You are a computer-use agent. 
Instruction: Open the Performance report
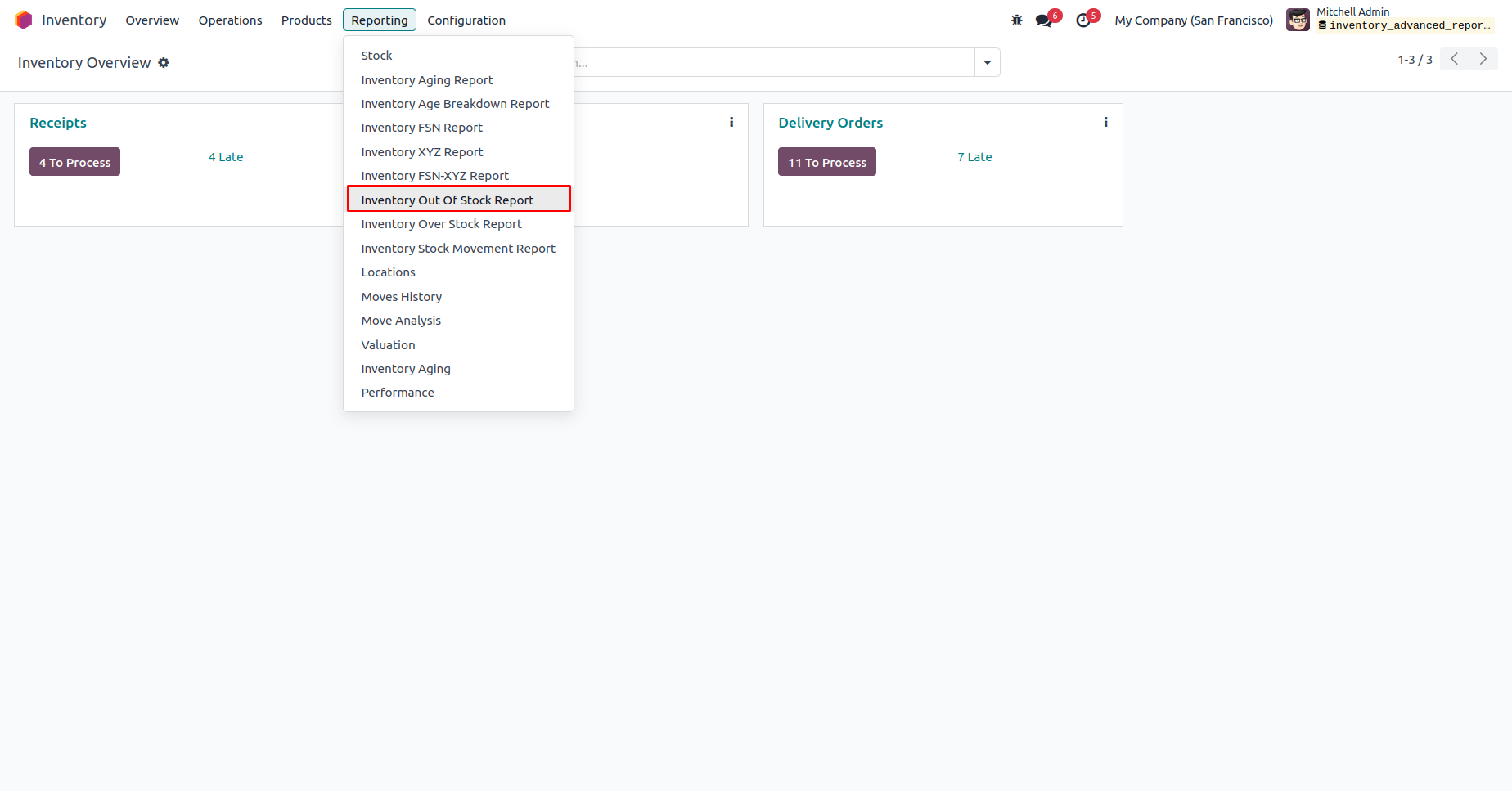[458, 393]
